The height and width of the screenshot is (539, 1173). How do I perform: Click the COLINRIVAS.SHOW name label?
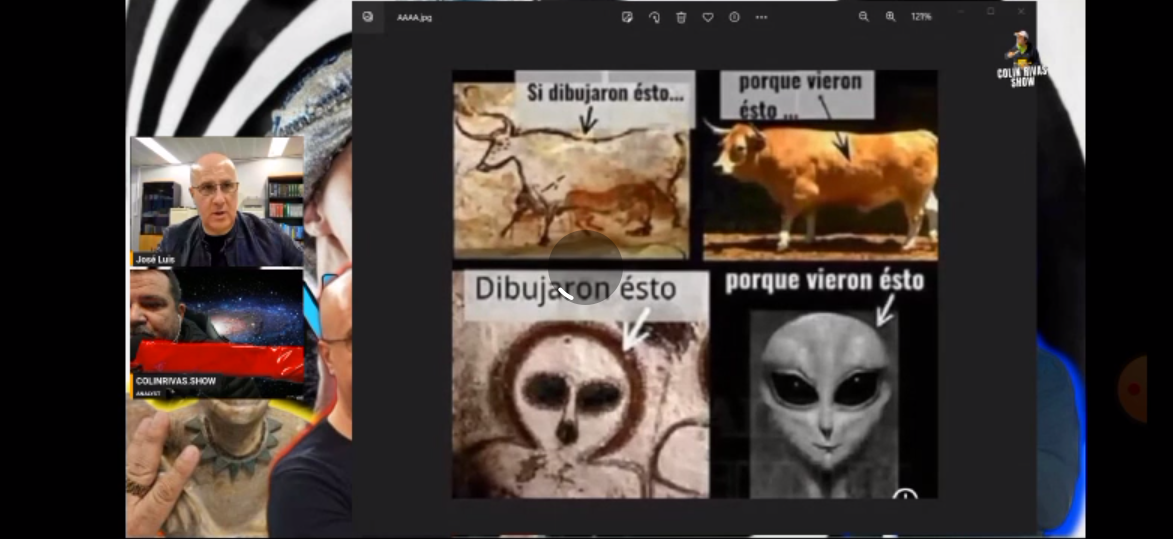177,381
